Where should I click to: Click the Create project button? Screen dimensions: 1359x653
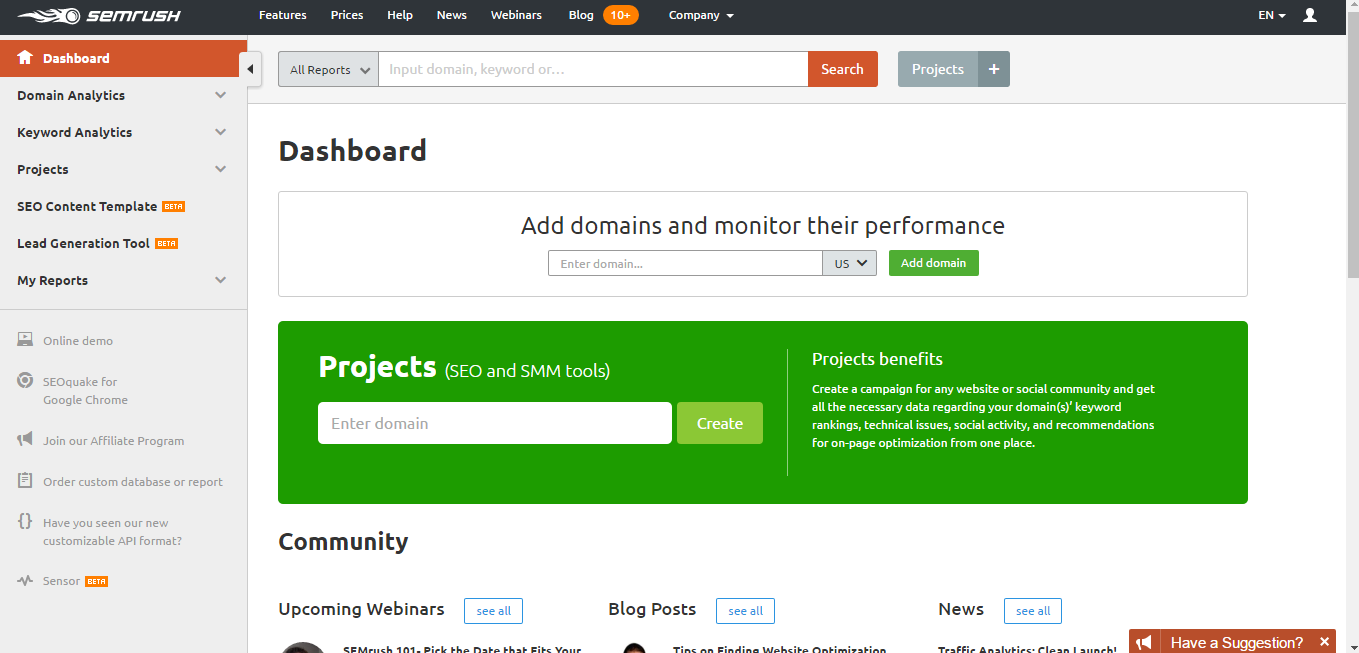720,423
